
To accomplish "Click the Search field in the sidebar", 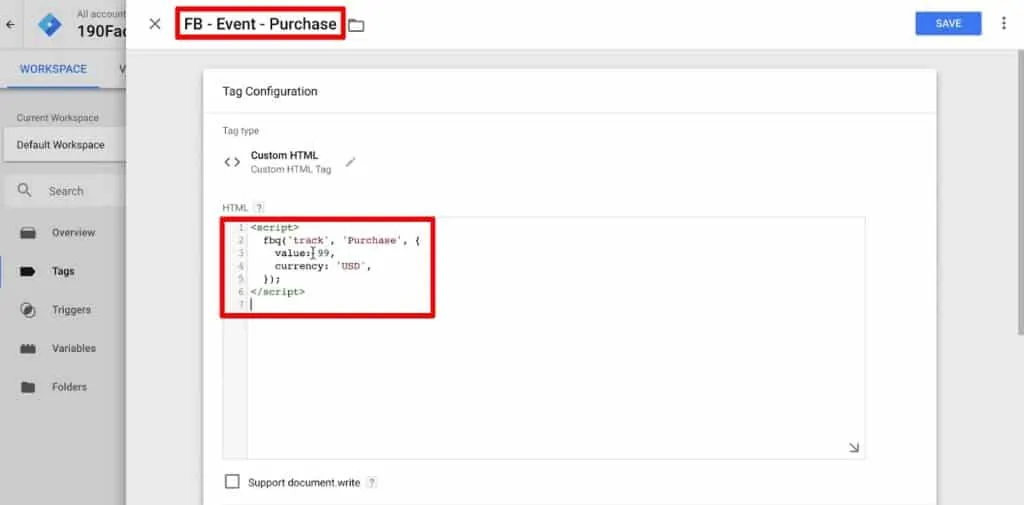I will (66, 191).
